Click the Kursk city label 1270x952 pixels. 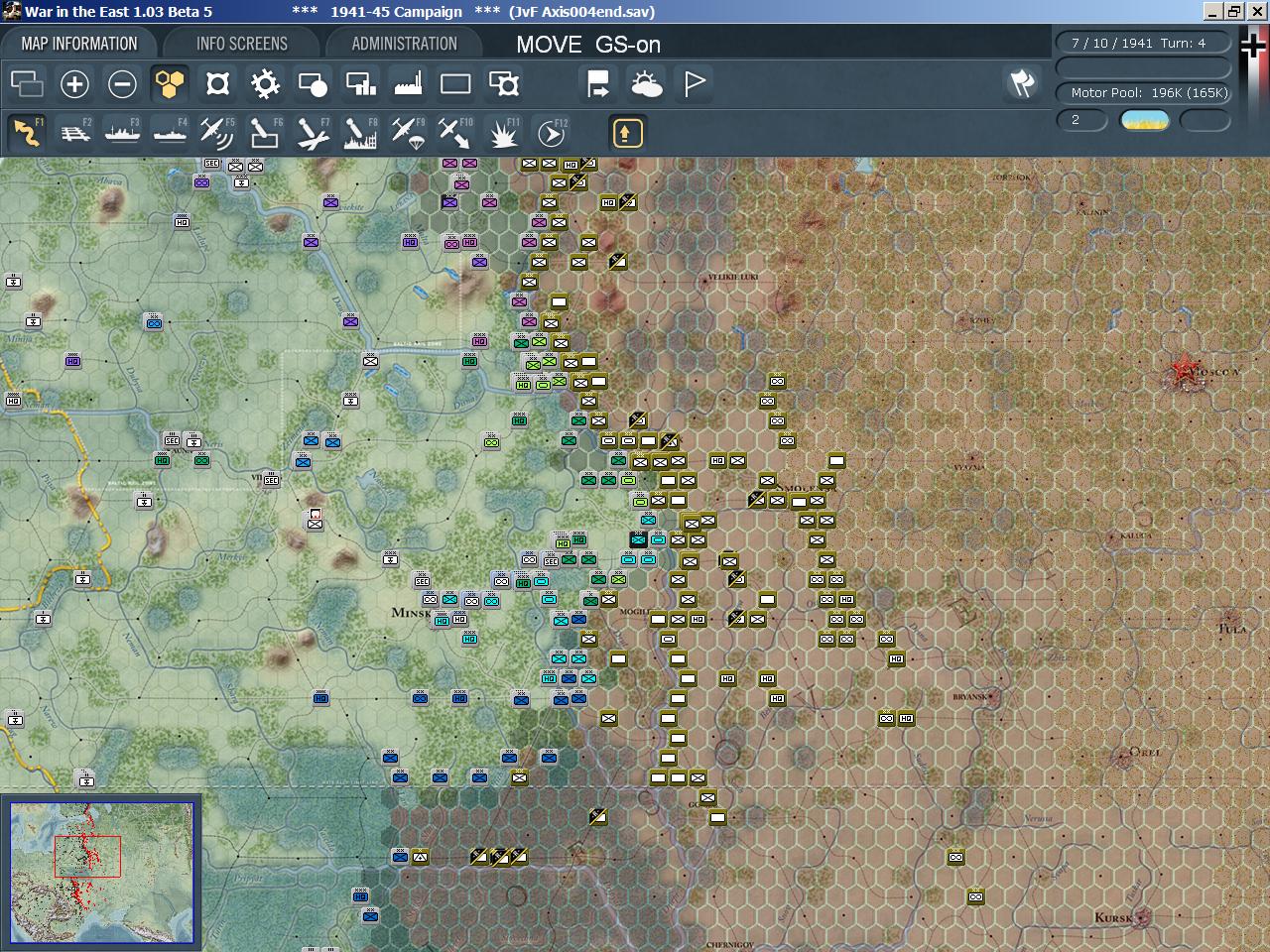tap(1113, 917)
